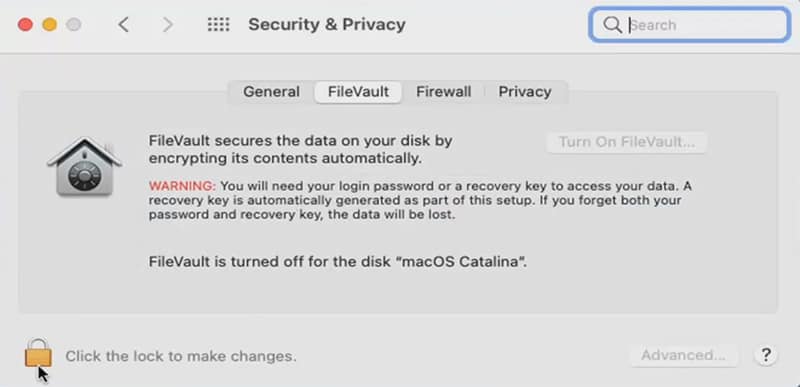Image resolution: width=800 pixels, height=387 pixels.
Task: Click the magnifying glass search icon
Action: (611, 24)
